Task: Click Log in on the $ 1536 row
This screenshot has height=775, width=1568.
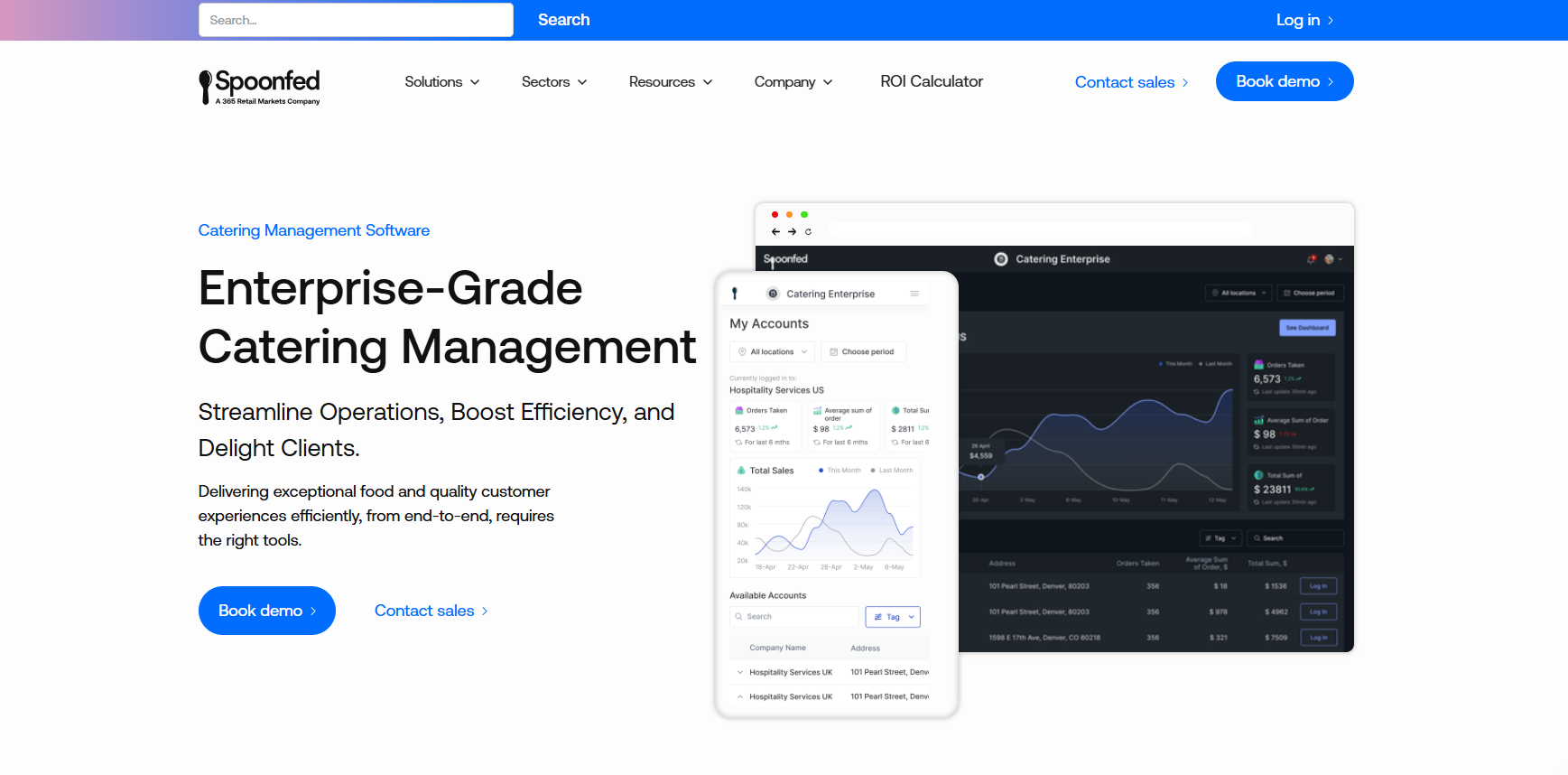Action: [1318, 586]
